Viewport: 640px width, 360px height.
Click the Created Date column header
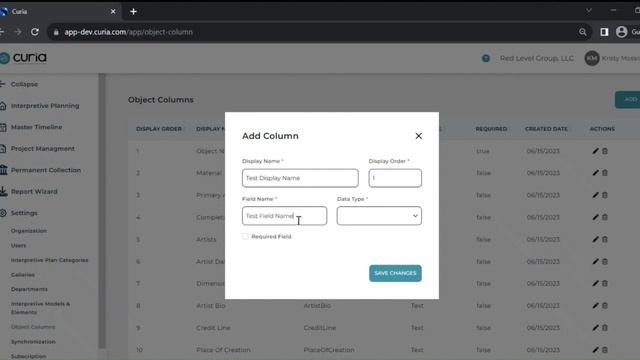point(546,129)
